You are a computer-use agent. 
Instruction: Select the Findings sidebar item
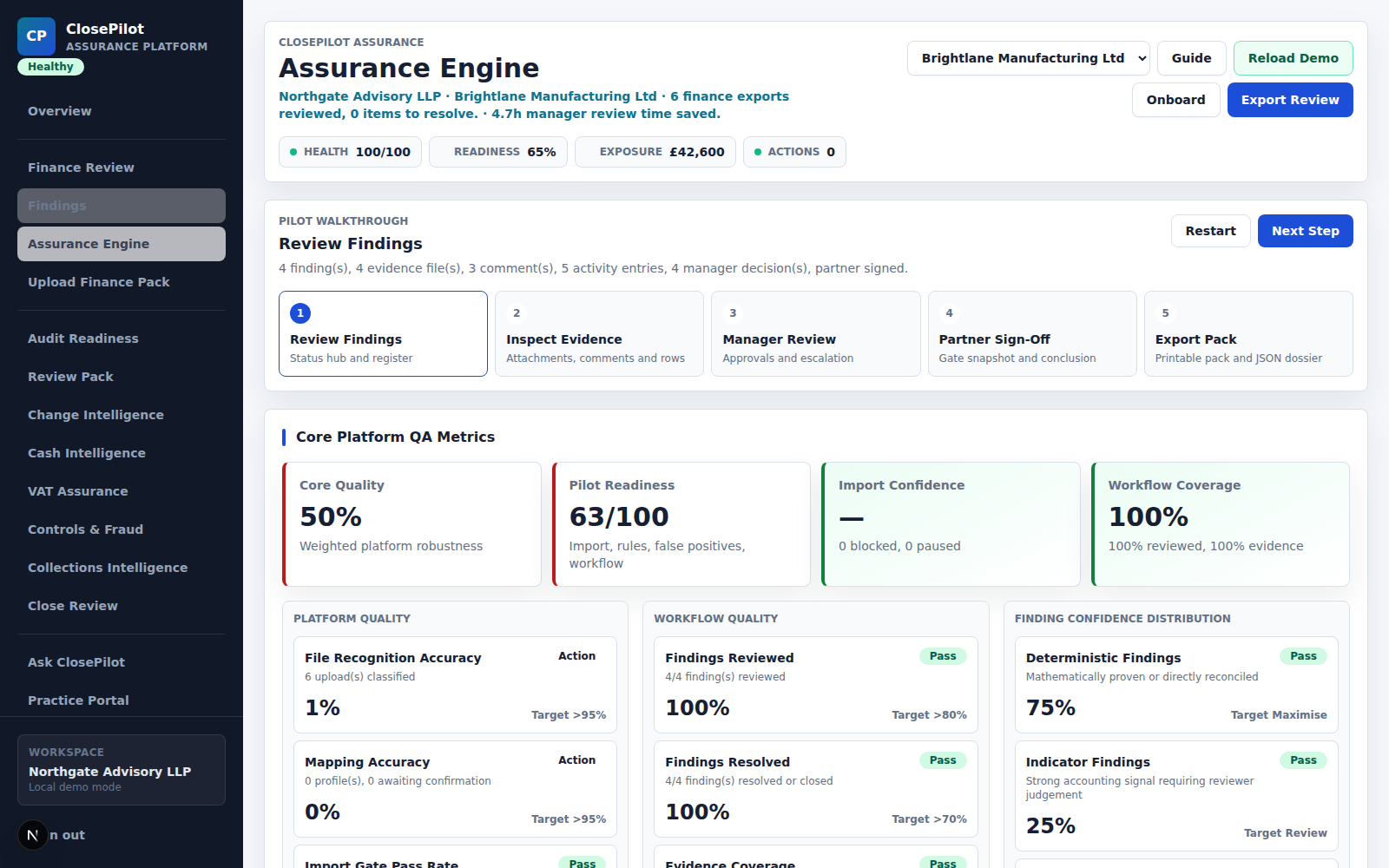click(x=122, y=206)
